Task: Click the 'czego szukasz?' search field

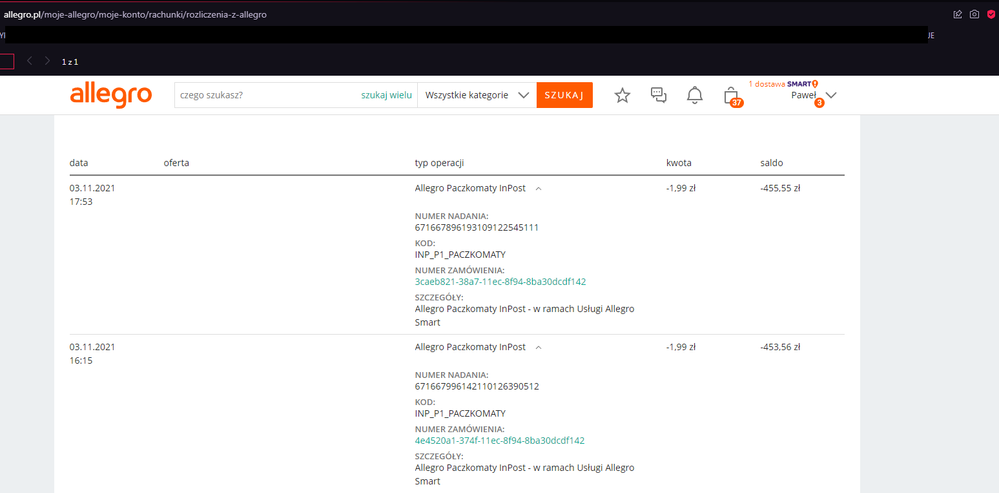Action: pyautogui.click(x=265, y=96)
